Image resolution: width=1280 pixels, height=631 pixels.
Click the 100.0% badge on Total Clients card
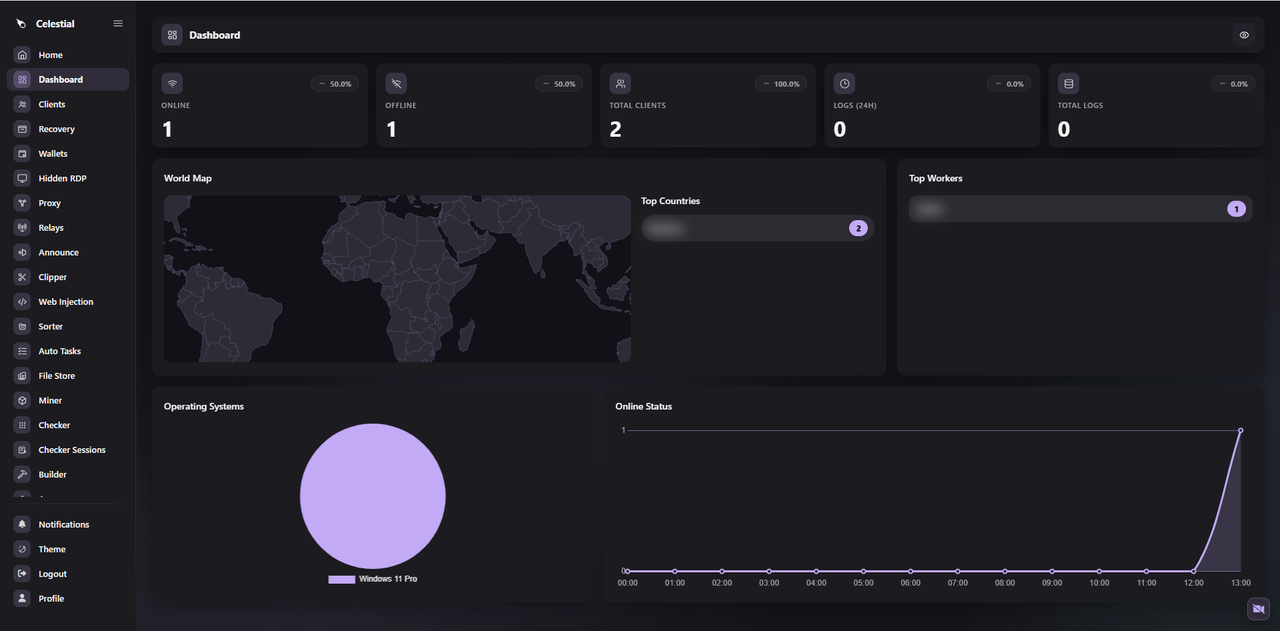pos(781,84)
